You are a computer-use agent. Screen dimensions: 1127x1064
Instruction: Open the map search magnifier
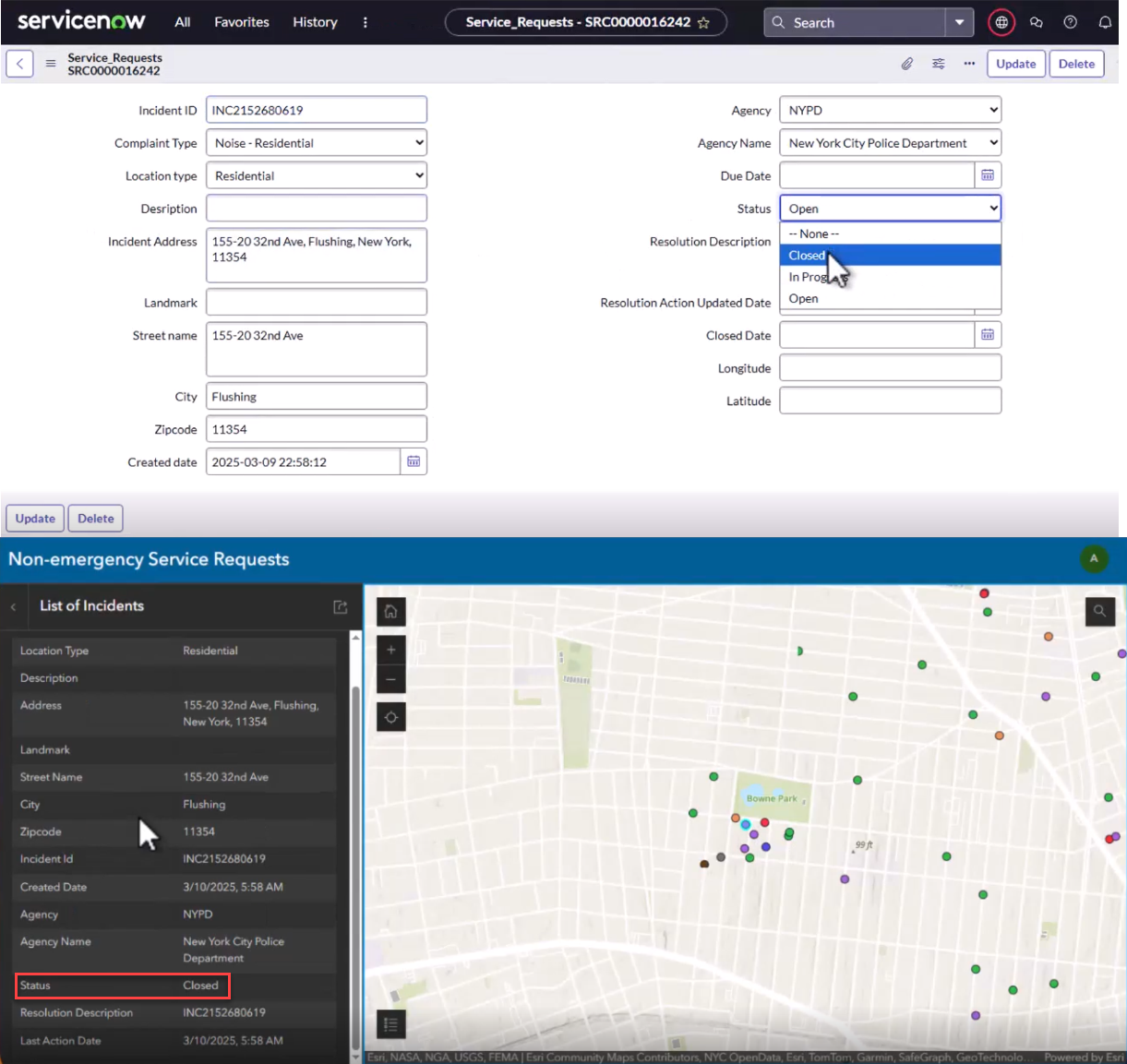pyautogui.click(x=1100, y=611)
